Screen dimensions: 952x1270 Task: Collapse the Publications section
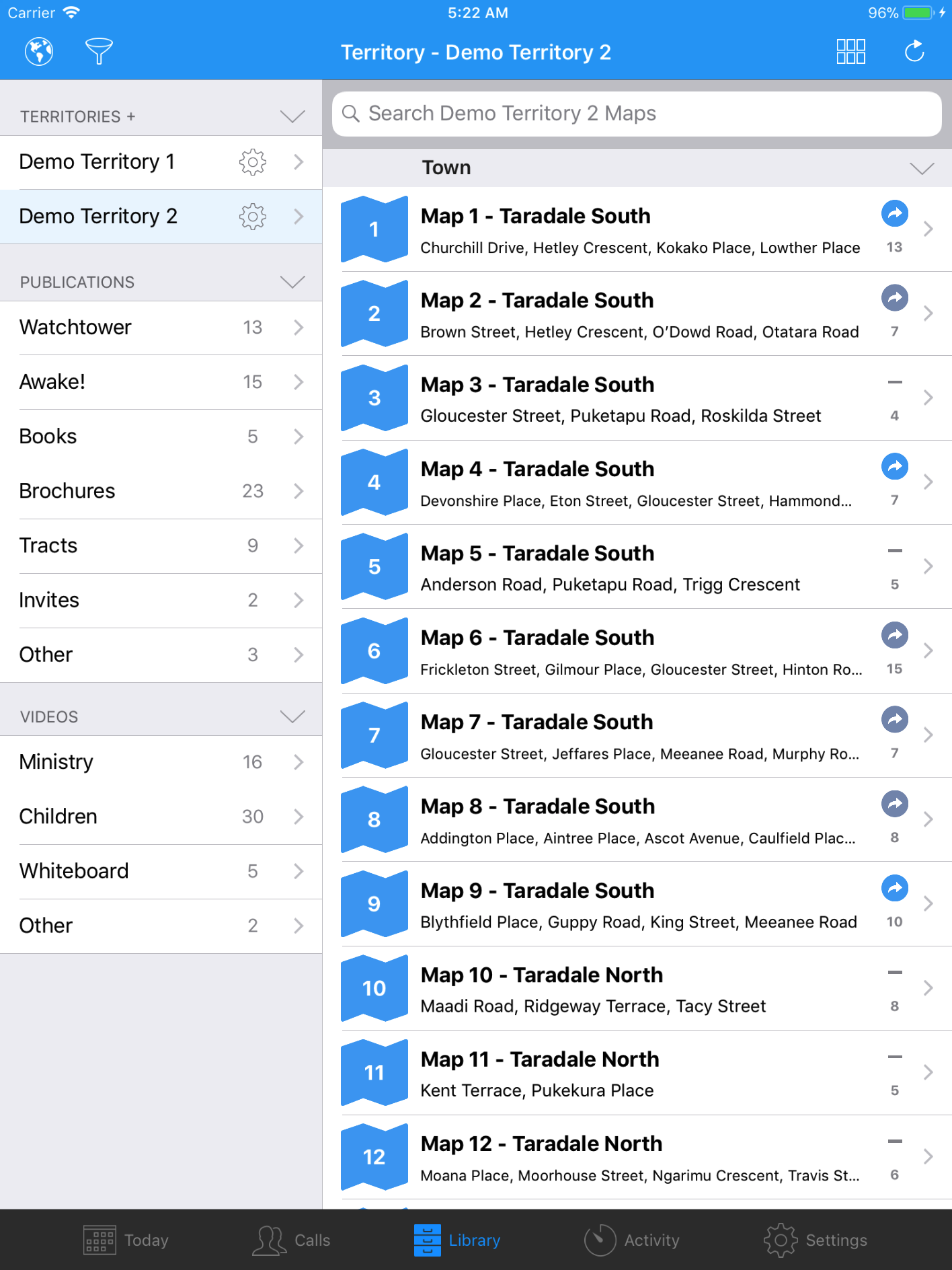point(292,282)
